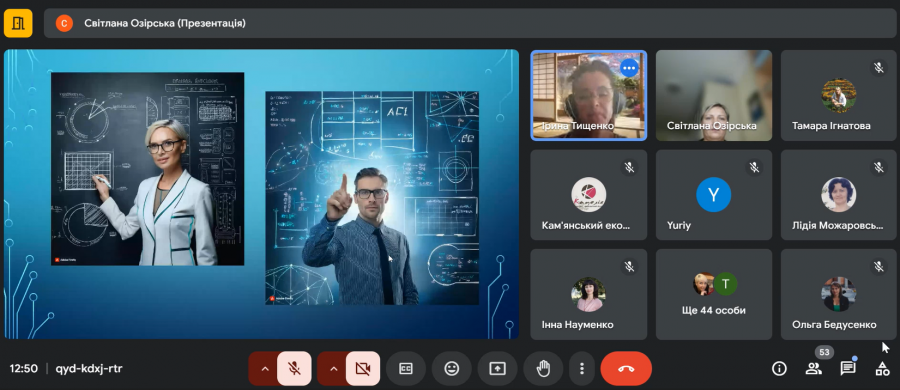Toggle the muted microphone button

pos(294,368)
